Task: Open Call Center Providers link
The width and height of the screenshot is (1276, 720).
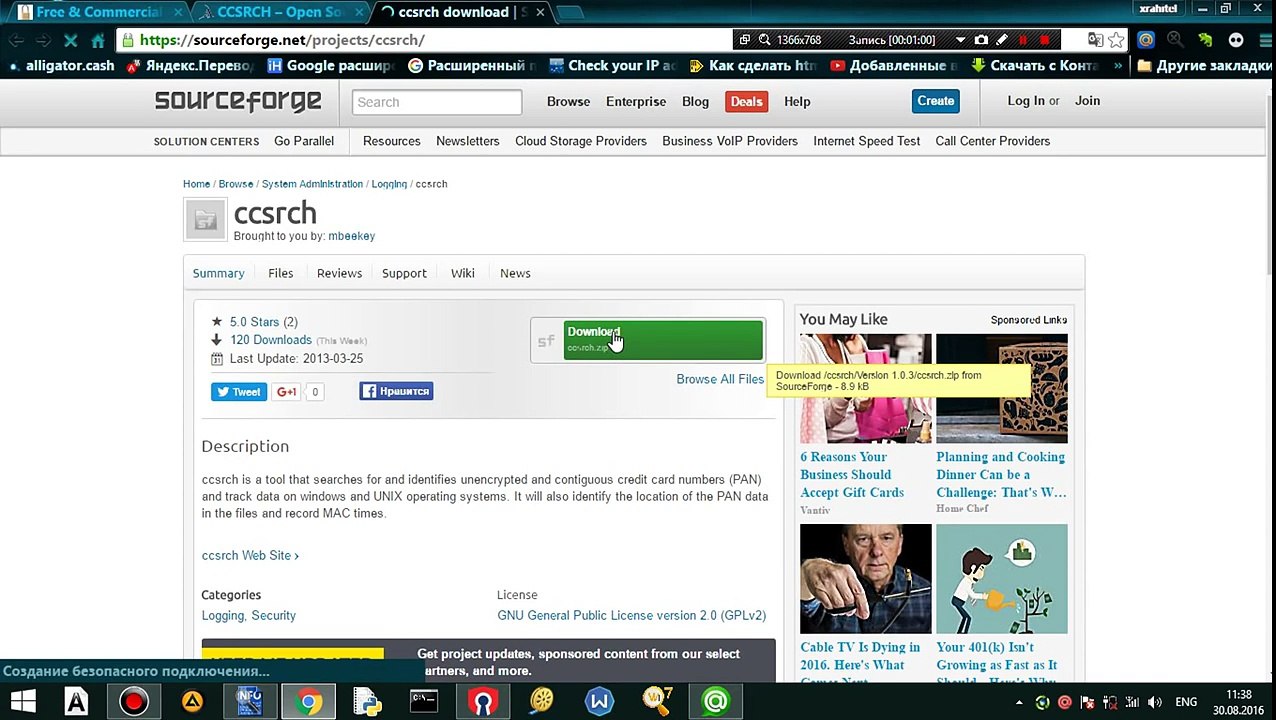Action: [x=992, y=141]
